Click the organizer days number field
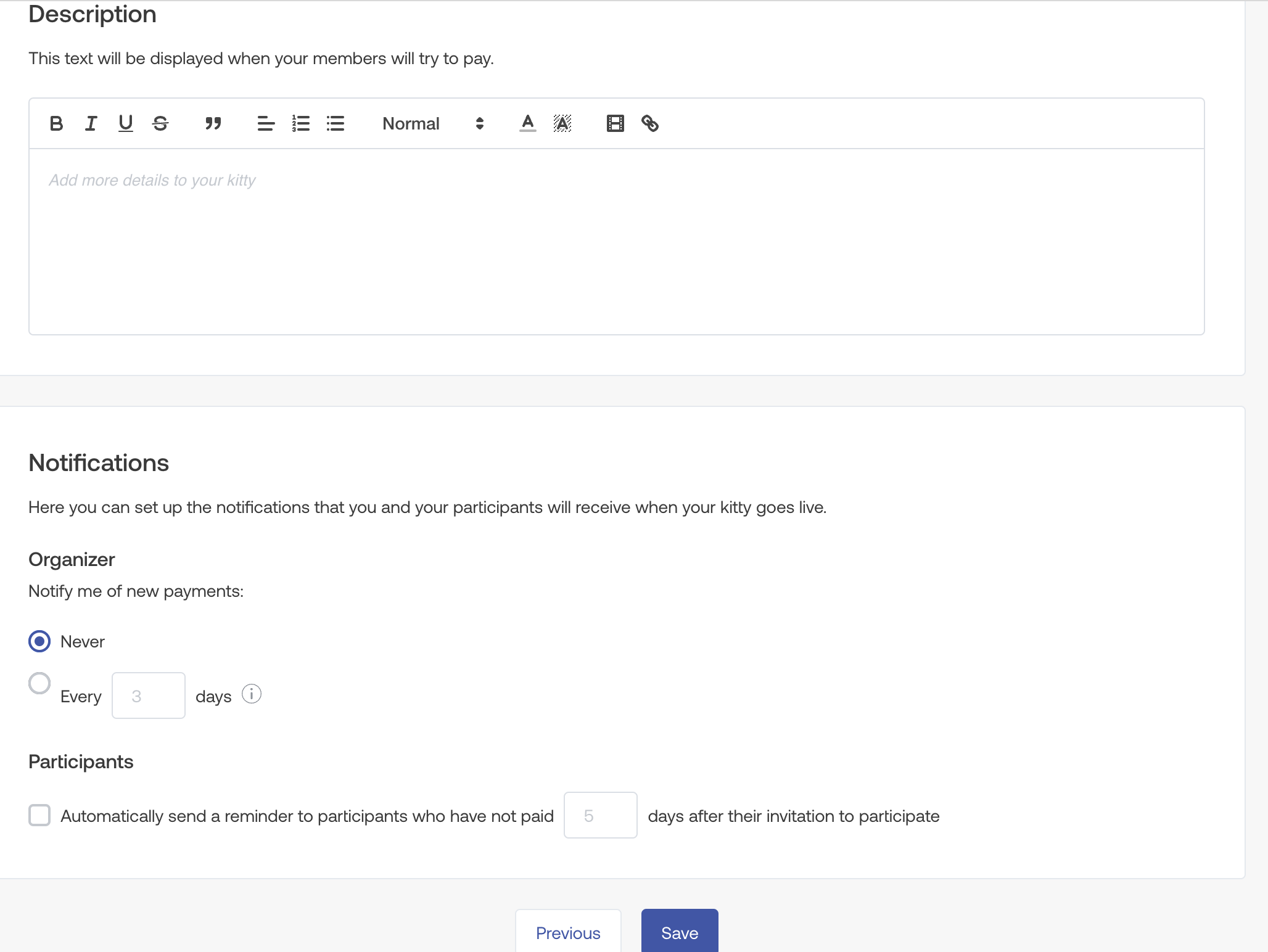1268x952 pixels. pyautogui.click(x=148, y=696)
